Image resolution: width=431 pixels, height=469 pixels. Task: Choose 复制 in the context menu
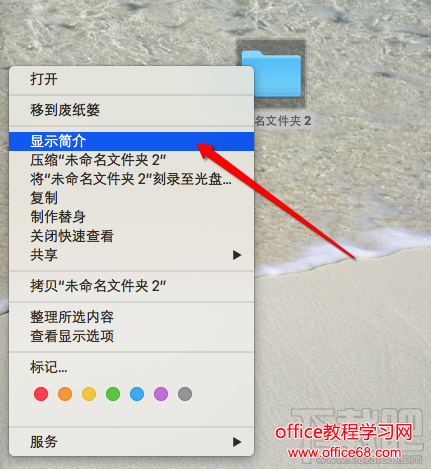pyautogui.click(x=131, y=198)
